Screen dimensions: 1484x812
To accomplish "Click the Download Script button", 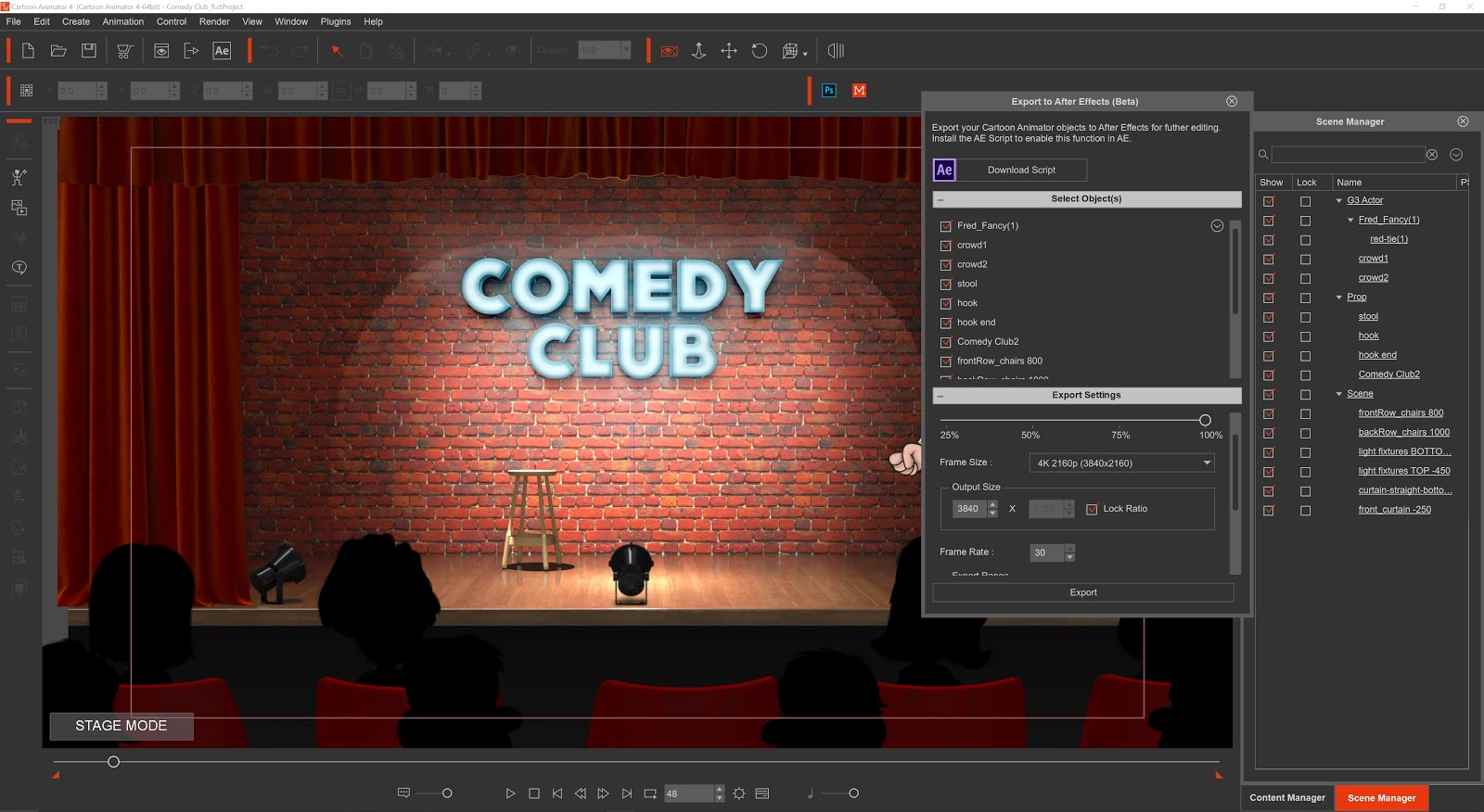I will 1021,171.
